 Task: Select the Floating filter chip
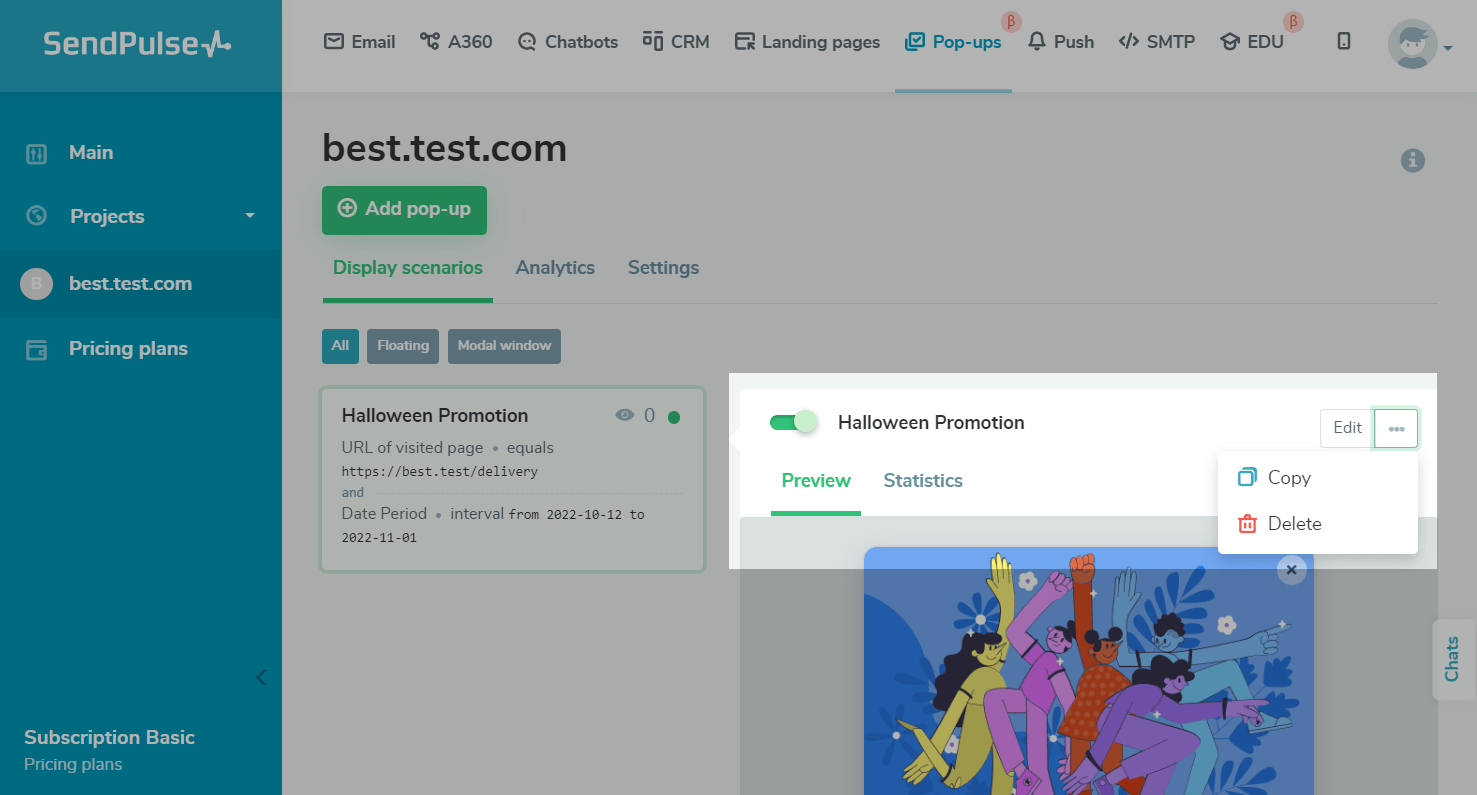[x=403, y=346]
